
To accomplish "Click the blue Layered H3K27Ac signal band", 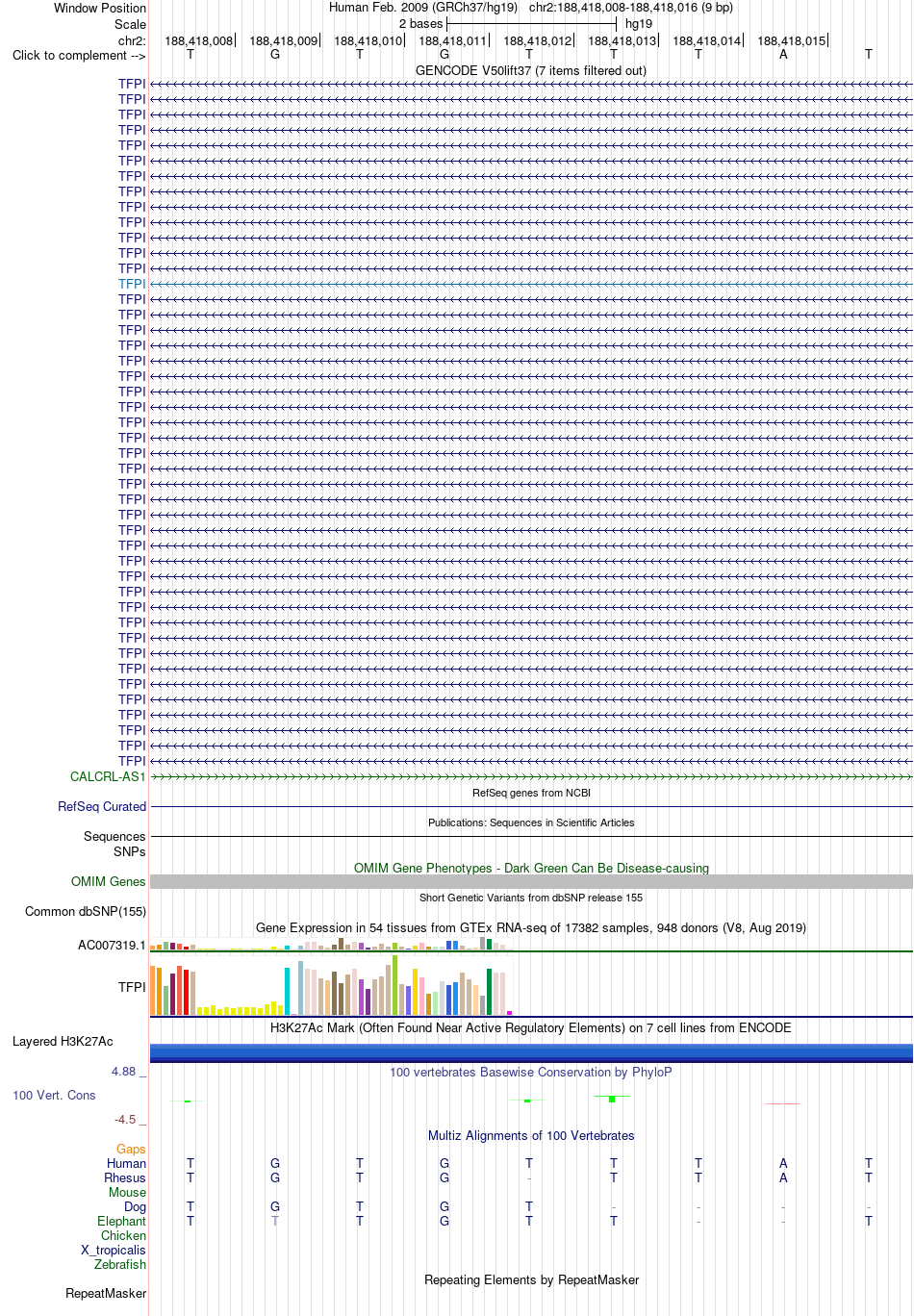I will 531,1052.
